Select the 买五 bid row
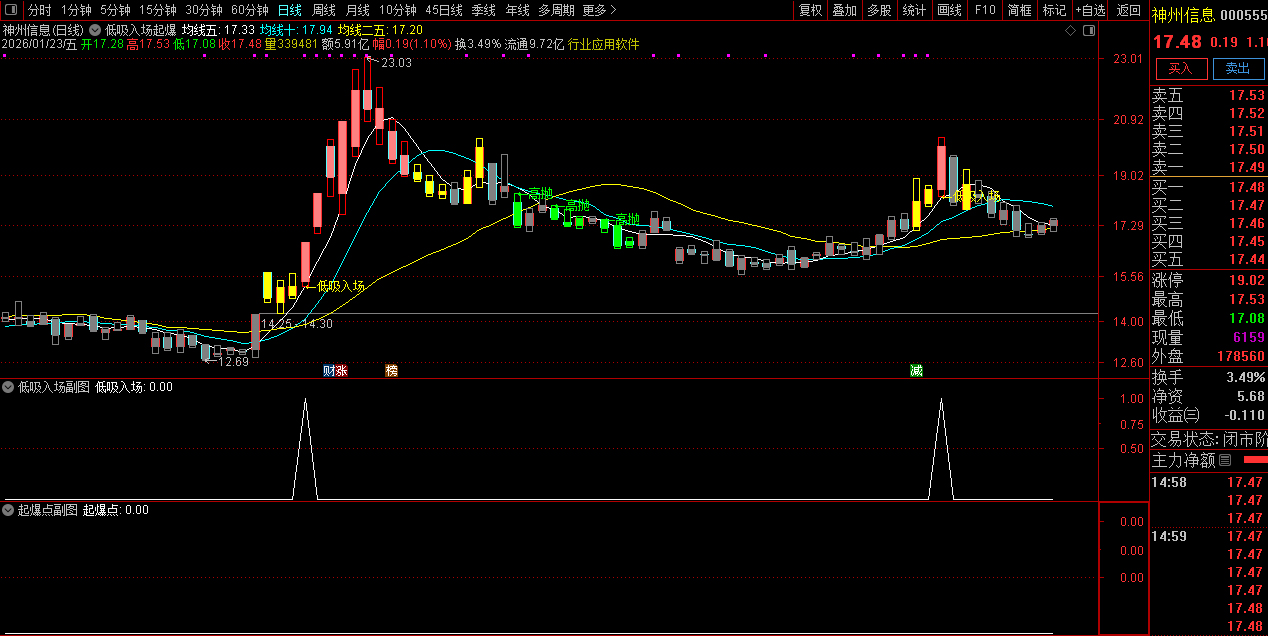This screenshot has width=1268, height=636. [1209, 260]
